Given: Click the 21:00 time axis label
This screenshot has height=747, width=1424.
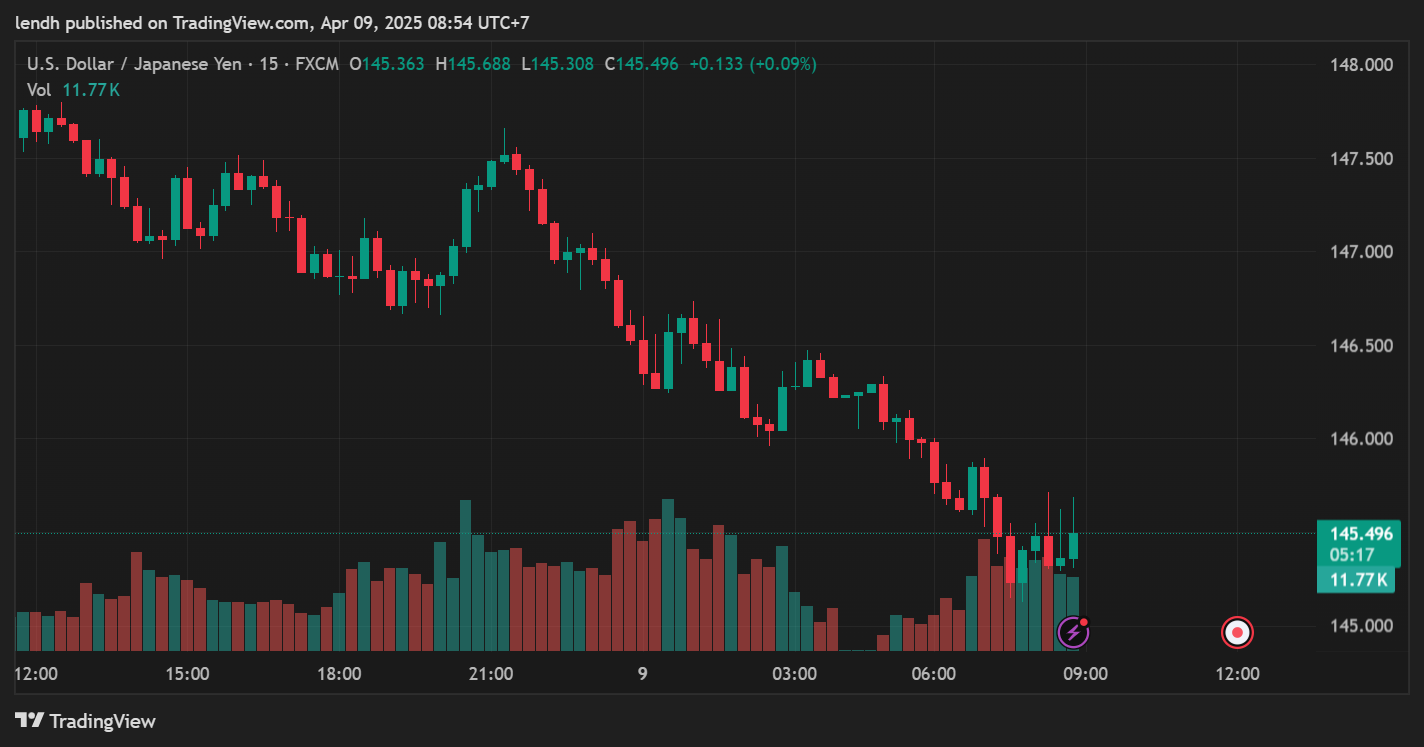Looking at the screenshot, I should pyautogui.click(x=491, y=674).
